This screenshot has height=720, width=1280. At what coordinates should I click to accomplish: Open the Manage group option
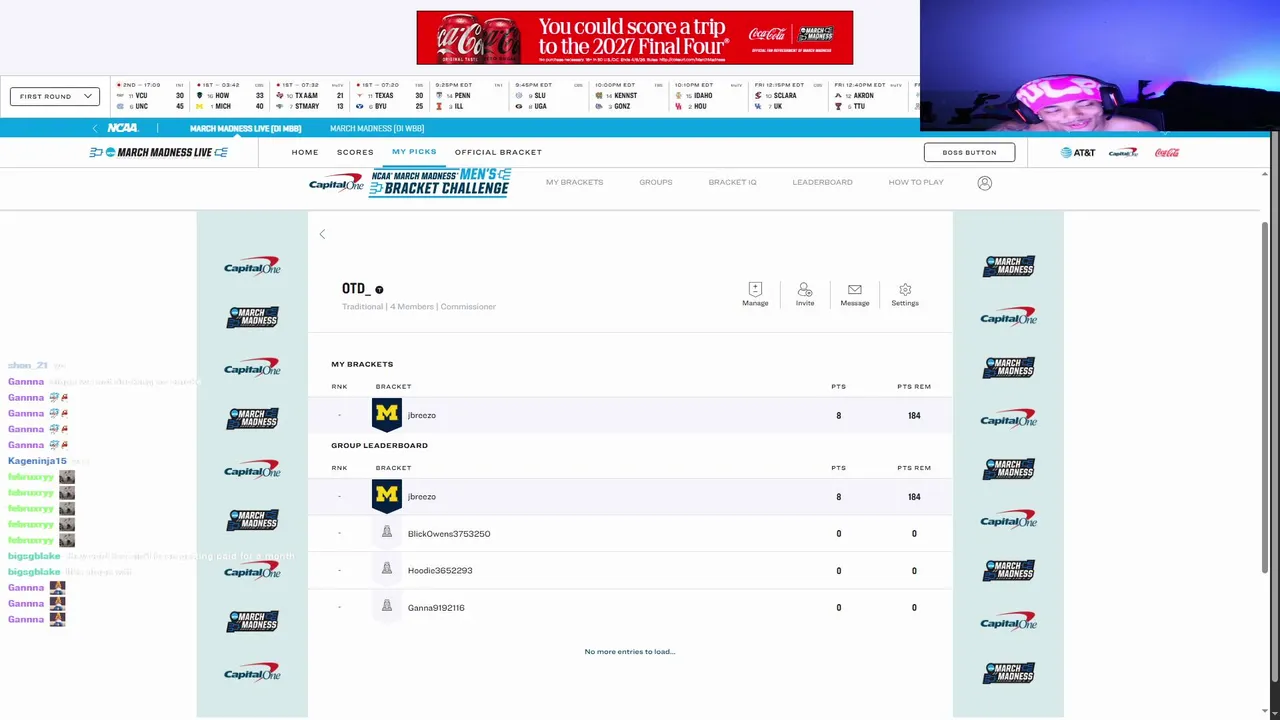point(755,294)
